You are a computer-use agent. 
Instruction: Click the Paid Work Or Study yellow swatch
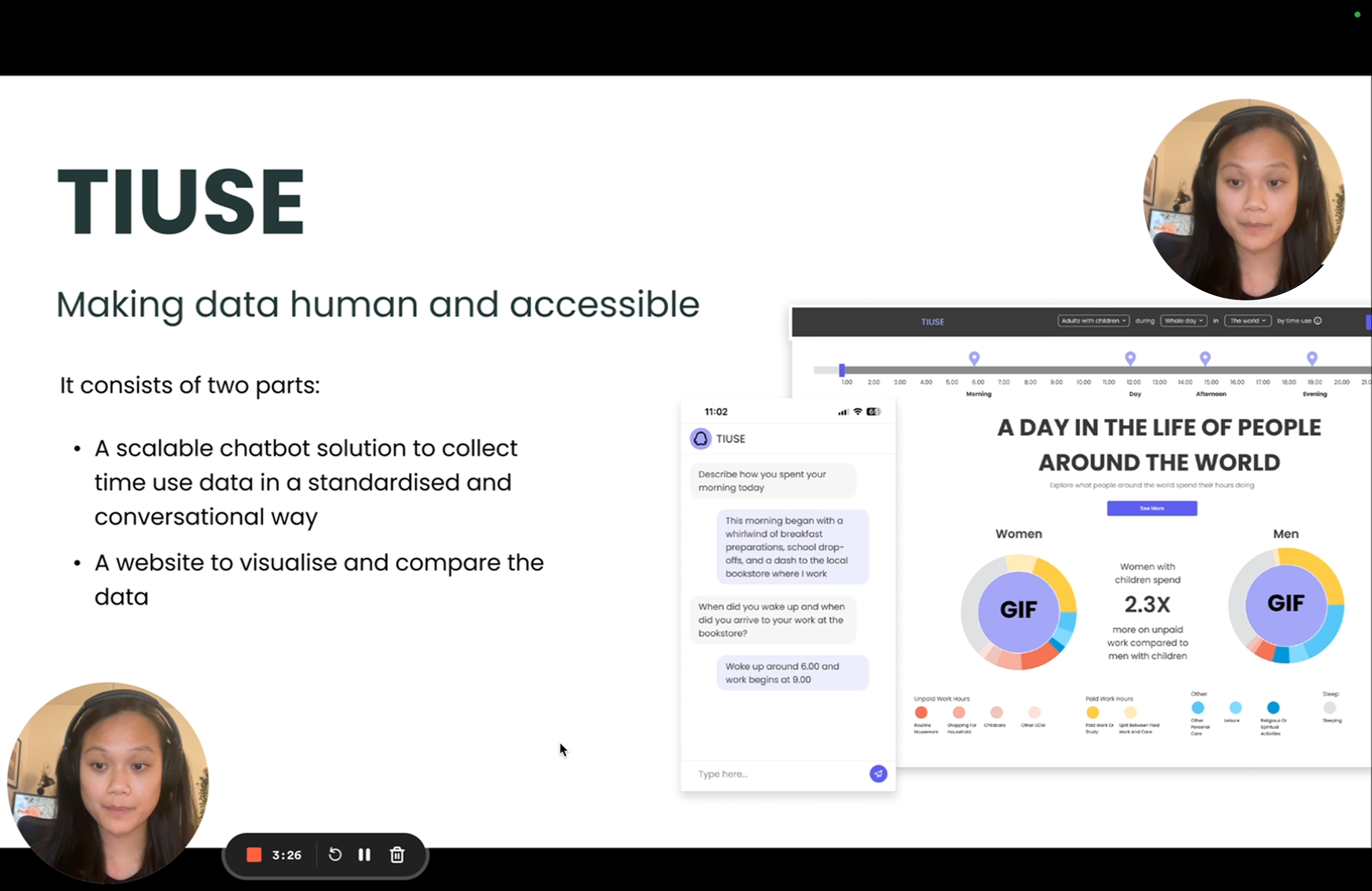[x=1093, y=712]
